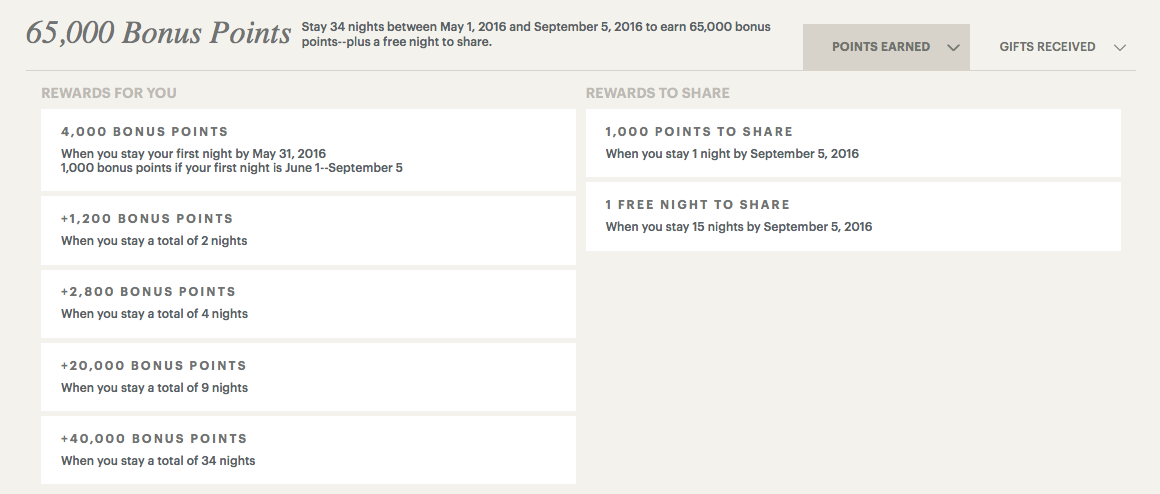Screen dimensions: 1160x494
Task: Click the stay 15 nights condition text
Action: coord(738,227)
